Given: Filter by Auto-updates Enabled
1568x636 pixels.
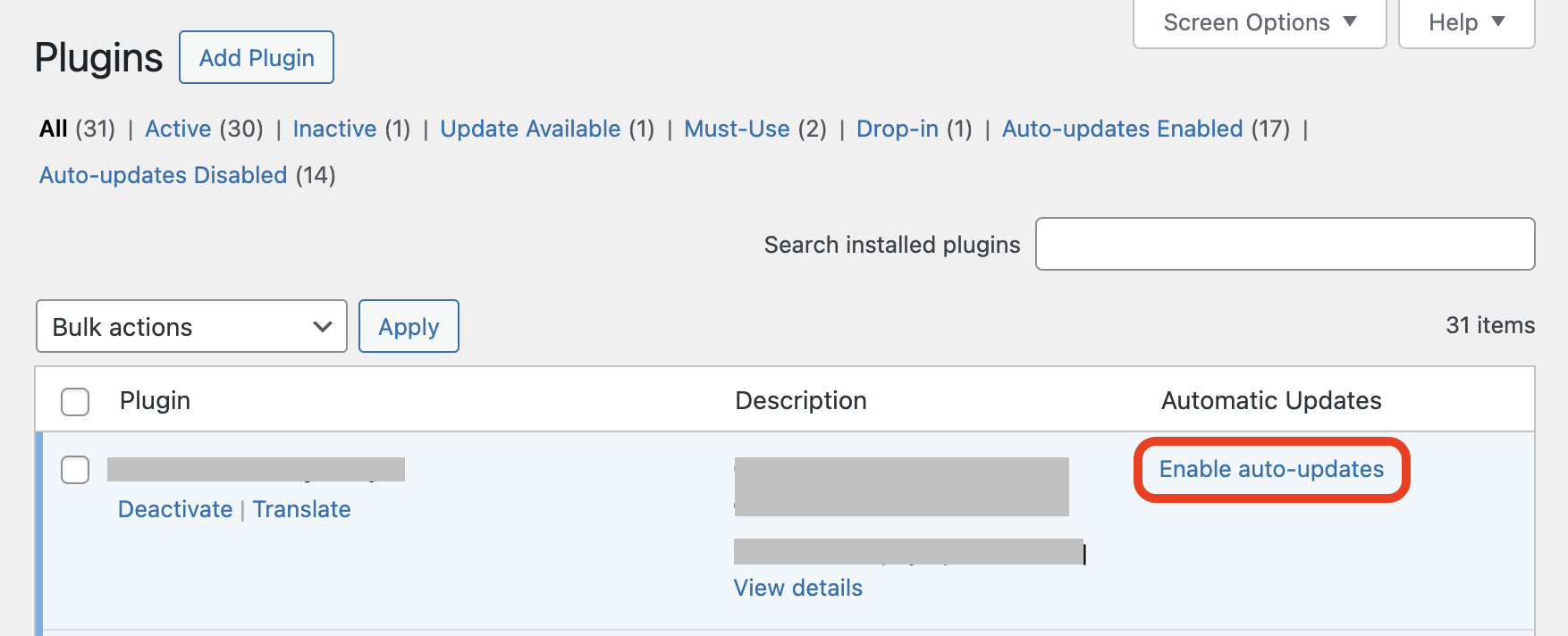Looking at the screenshot, I should pyautogui.click(x=1122, y=129).
